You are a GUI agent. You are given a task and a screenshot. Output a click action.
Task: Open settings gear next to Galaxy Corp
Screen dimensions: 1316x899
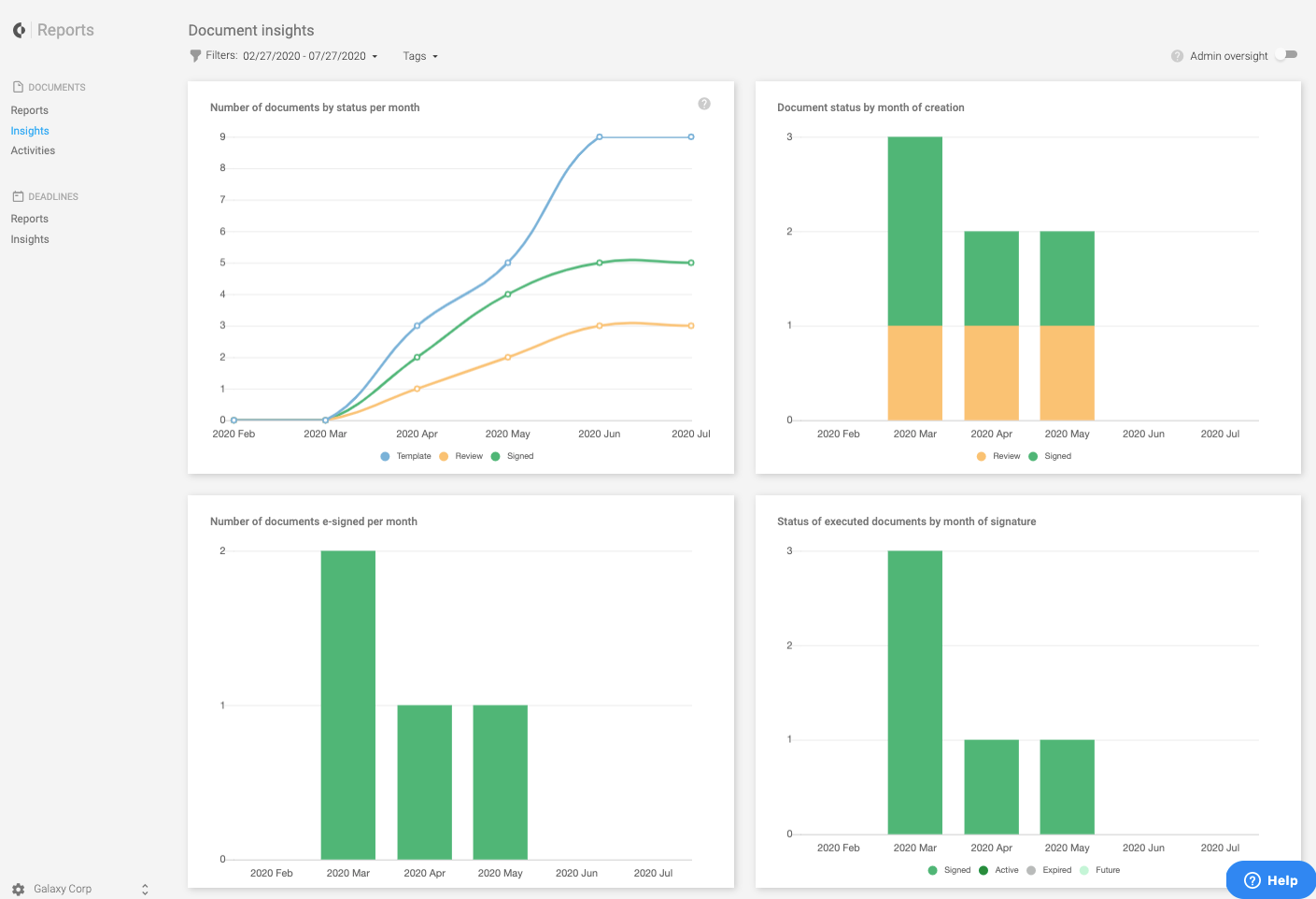18,890
